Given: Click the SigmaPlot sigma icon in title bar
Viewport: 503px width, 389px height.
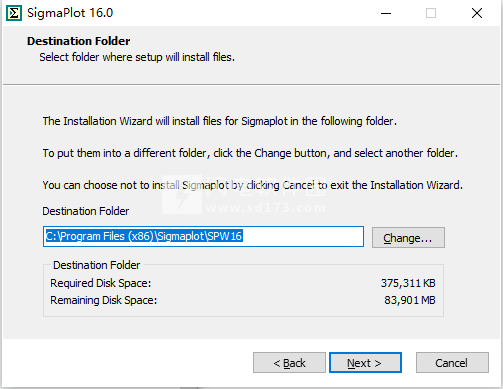Looking at the screenshot, I should (14, 13).
